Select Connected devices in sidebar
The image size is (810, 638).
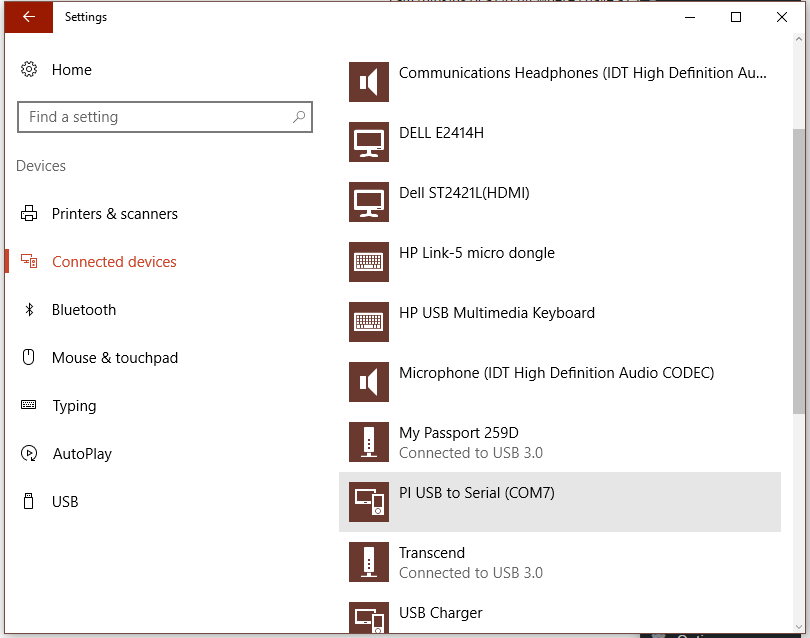point(114,262)
